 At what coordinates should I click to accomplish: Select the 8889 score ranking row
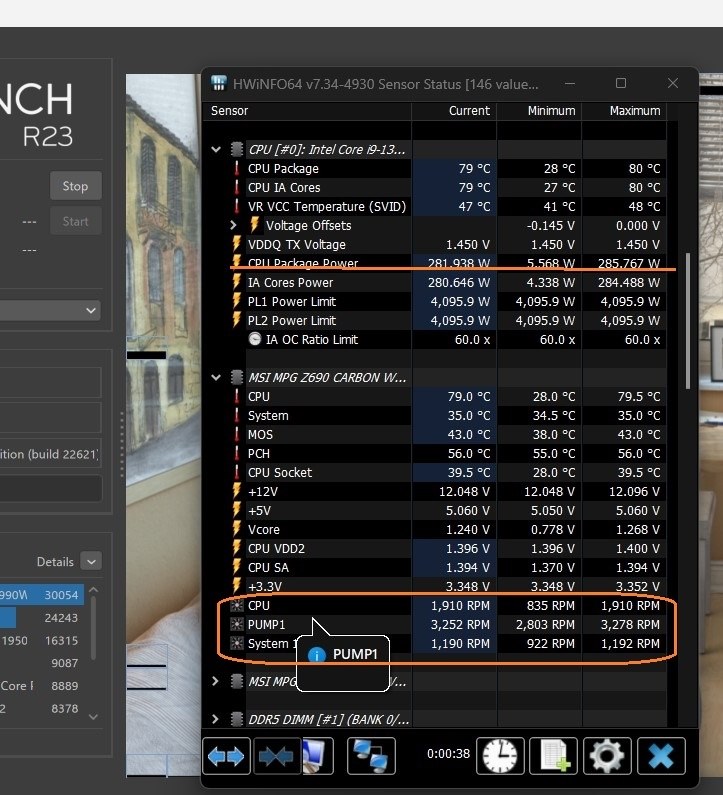pyautogui.click(x=42, y=685)
